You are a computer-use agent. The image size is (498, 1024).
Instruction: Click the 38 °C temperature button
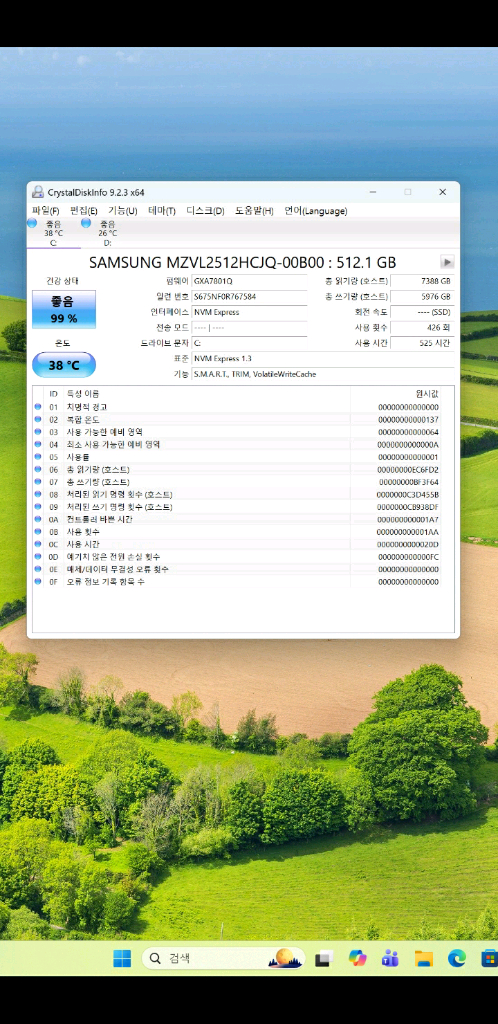click(x=64, y=365)
